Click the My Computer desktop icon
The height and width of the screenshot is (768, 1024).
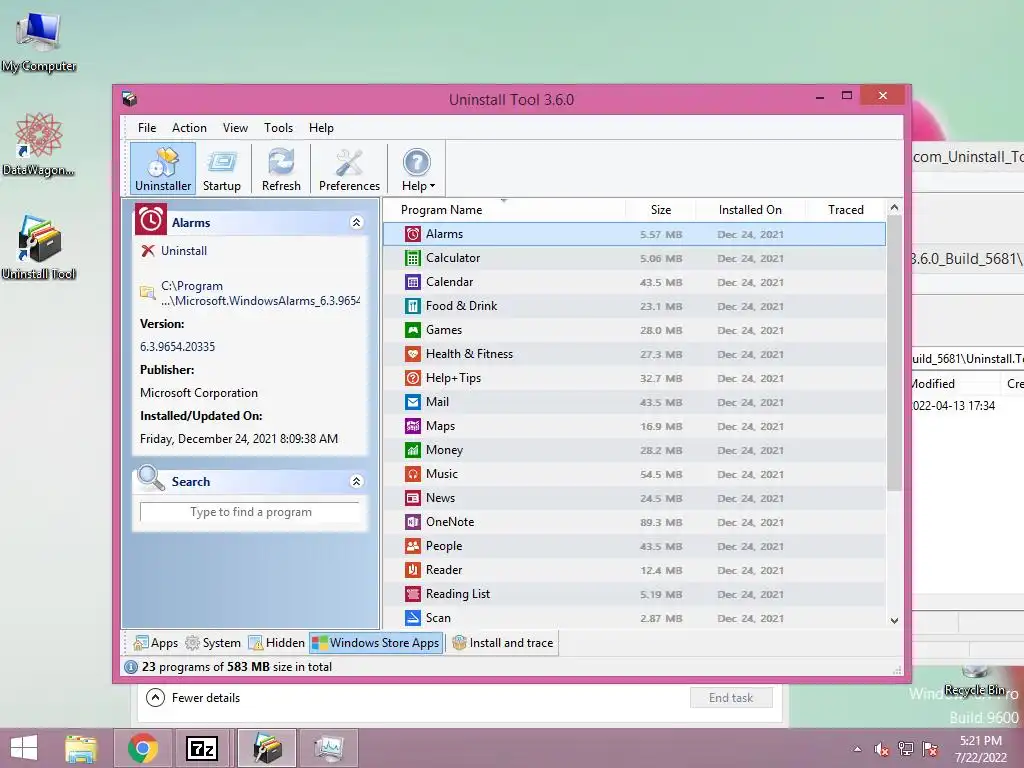point(39,42)
